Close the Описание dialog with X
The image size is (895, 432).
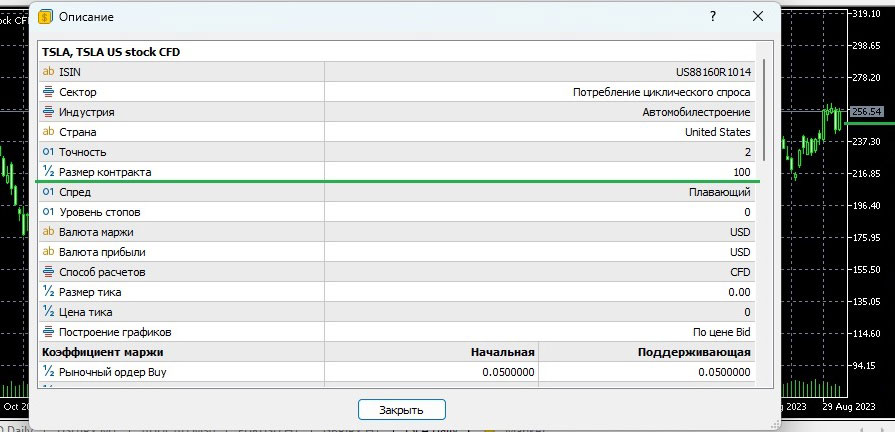tap(760, 17)
